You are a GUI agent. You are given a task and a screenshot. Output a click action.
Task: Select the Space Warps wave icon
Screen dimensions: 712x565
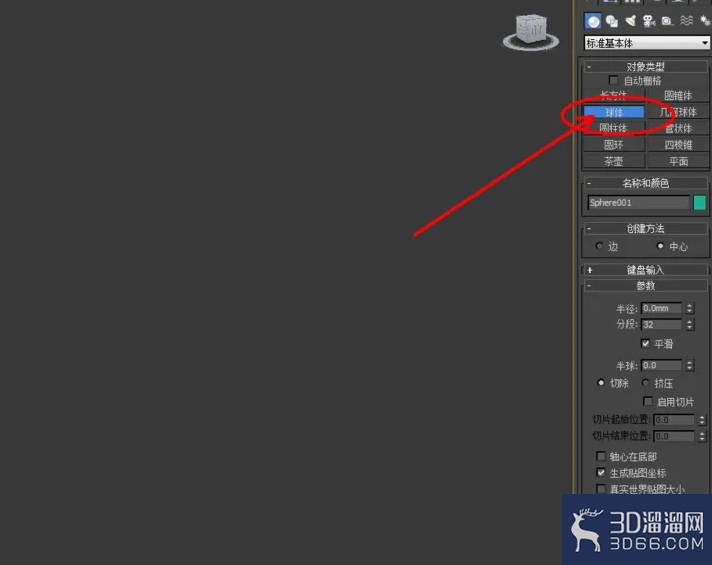(686, 21)
